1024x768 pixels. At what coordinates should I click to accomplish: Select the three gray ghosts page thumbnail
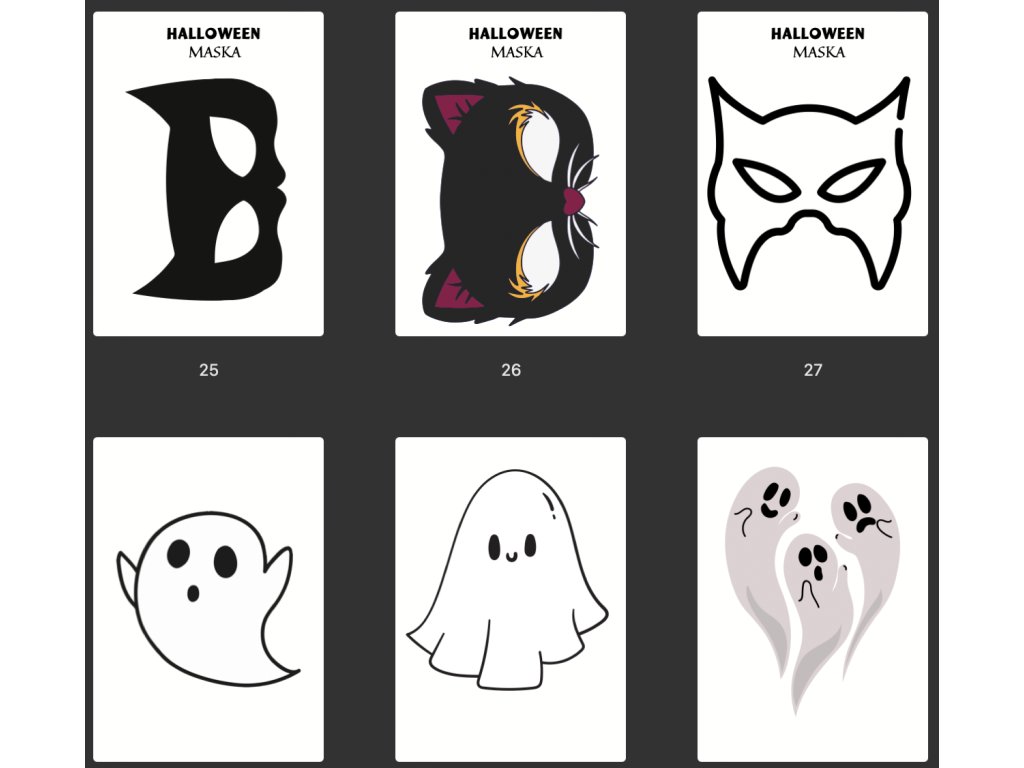click(x=812, y=599)
